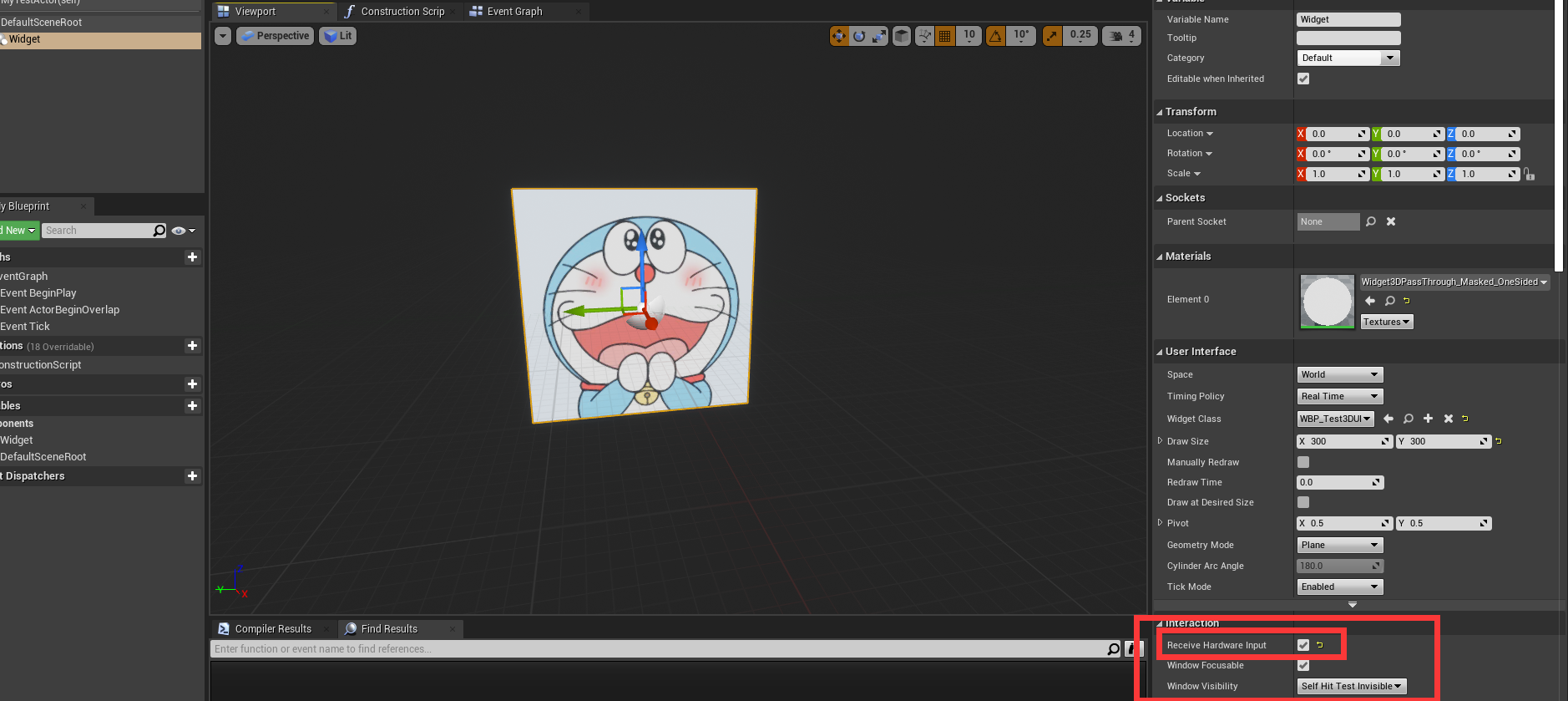Select Event BeginPlay in My Blueprint
Screen dimensions: 1568x701
click(x=38, y=293)
